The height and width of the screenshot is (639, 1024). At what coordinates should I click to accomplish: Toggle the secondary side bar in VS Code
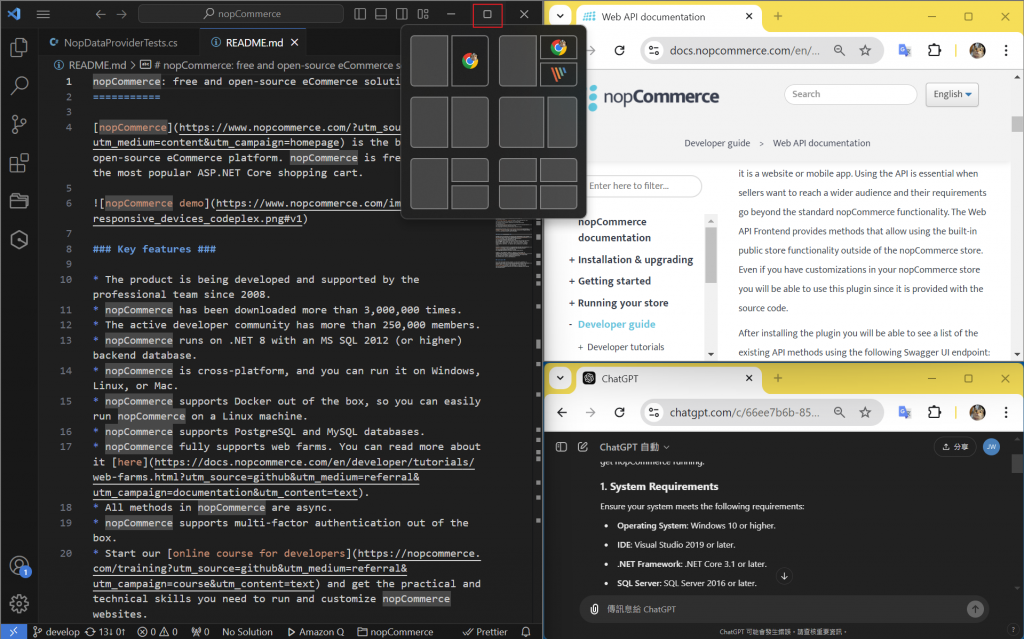tap(402, 14)
